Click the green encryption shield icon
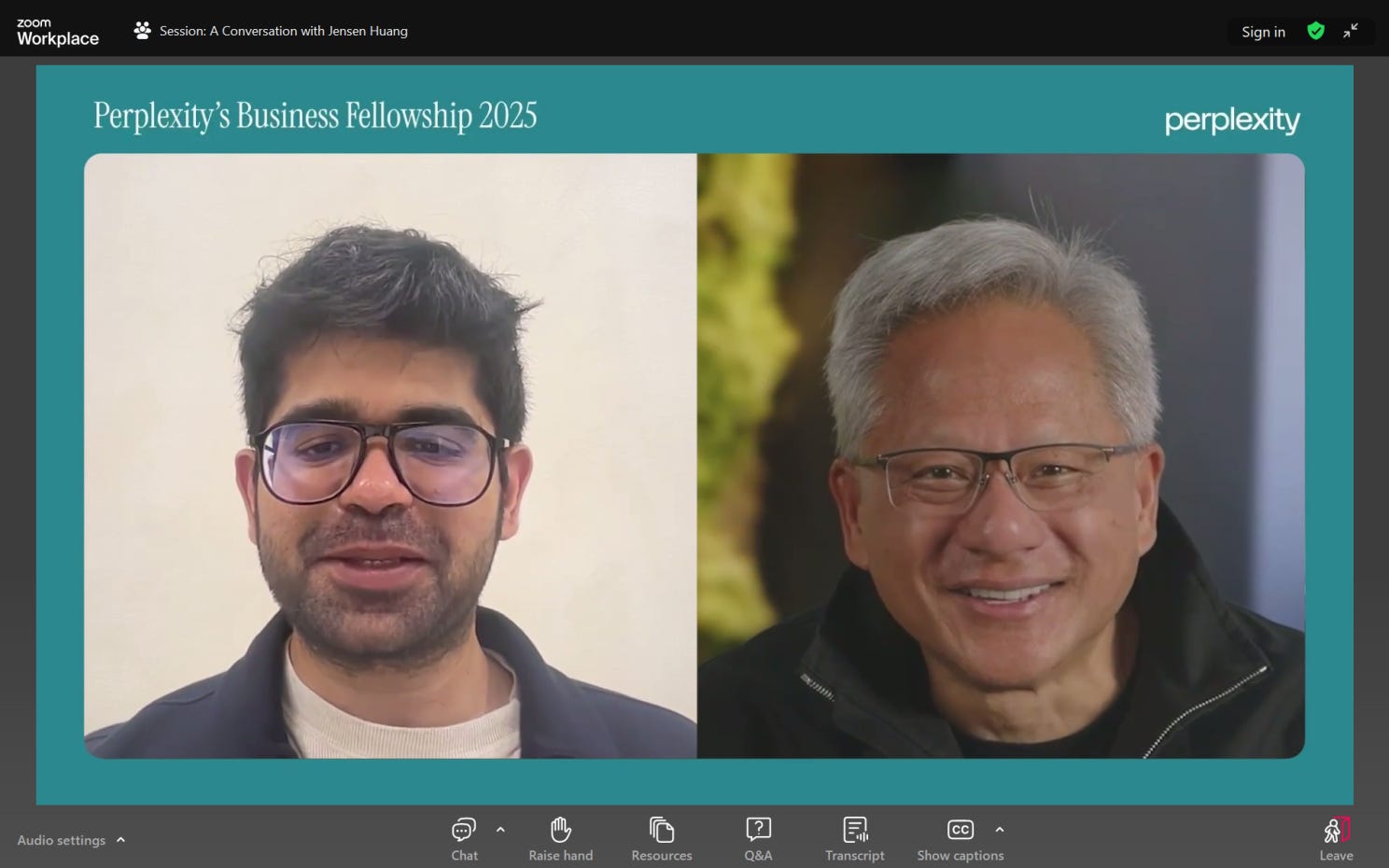The width and height of the screenshot is (1389, 868). coord(1316,31)
